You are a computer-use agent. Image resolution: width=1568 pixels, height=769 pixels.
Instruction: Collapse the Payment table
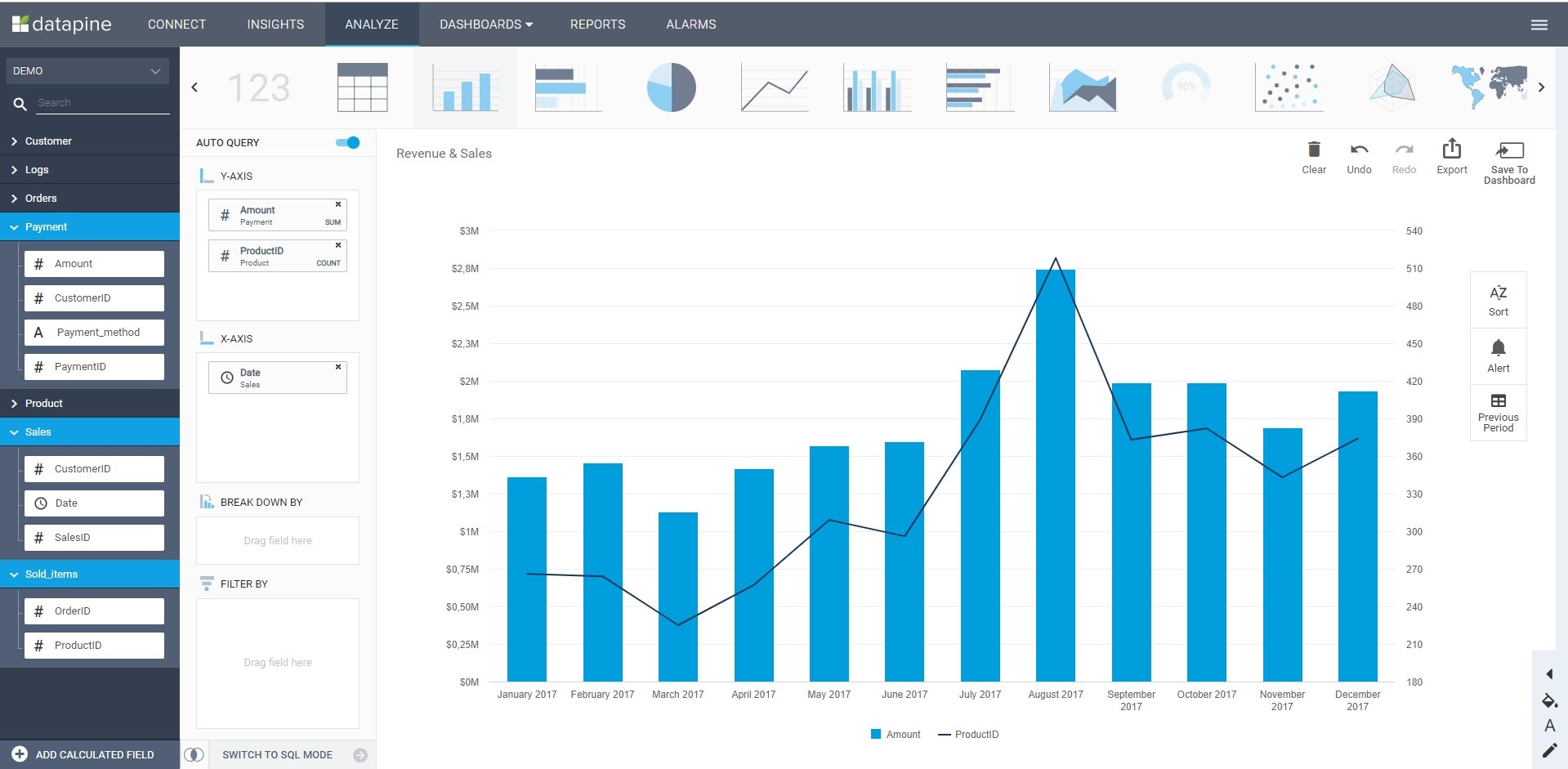[90, 226]
